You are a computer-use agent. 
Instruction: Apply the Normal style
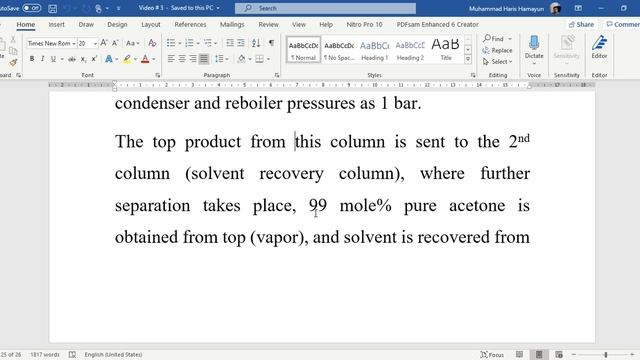click(303, 49)
